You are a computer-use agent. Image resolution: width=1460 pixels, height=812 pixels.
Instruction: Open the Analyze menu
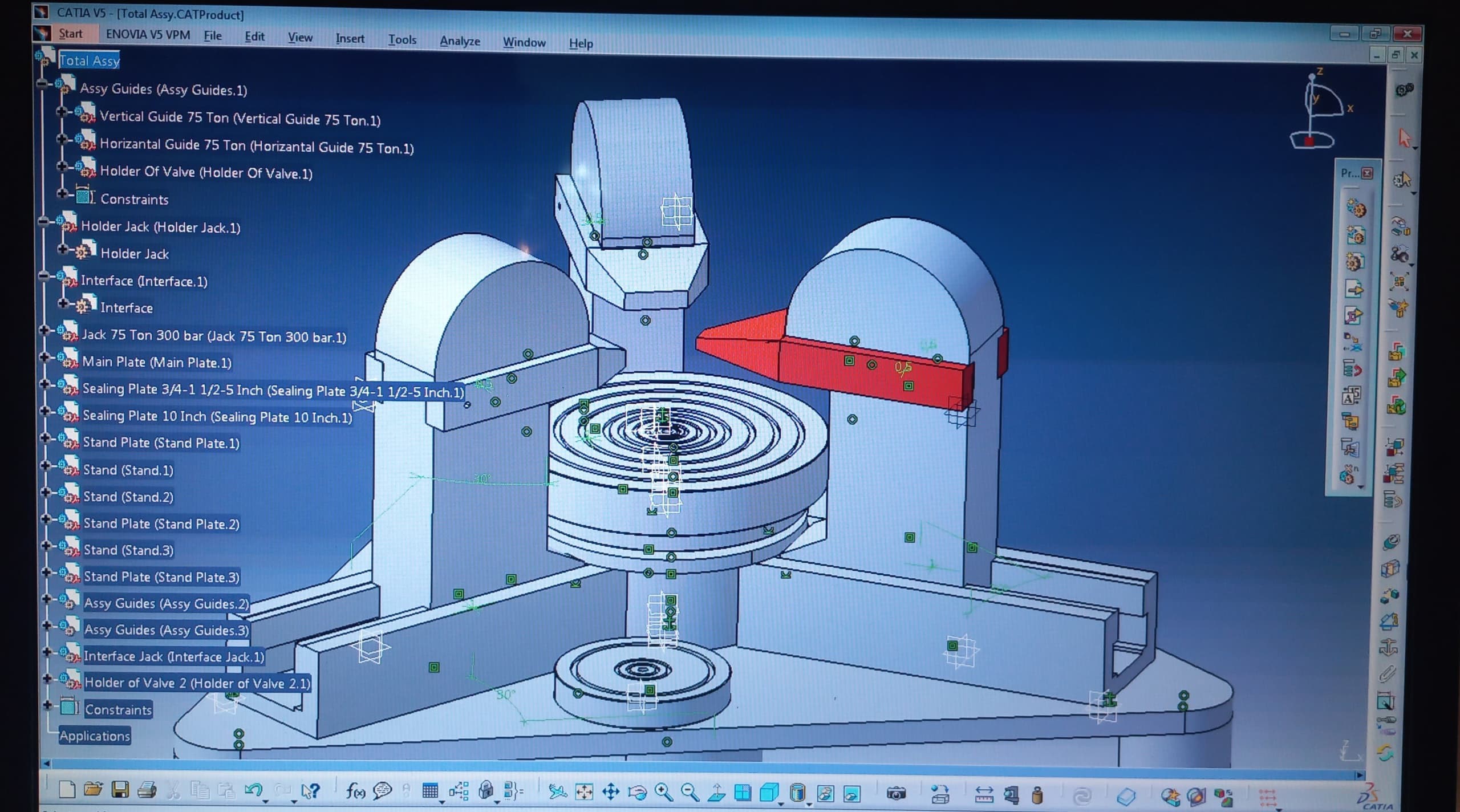pos(460,41)
